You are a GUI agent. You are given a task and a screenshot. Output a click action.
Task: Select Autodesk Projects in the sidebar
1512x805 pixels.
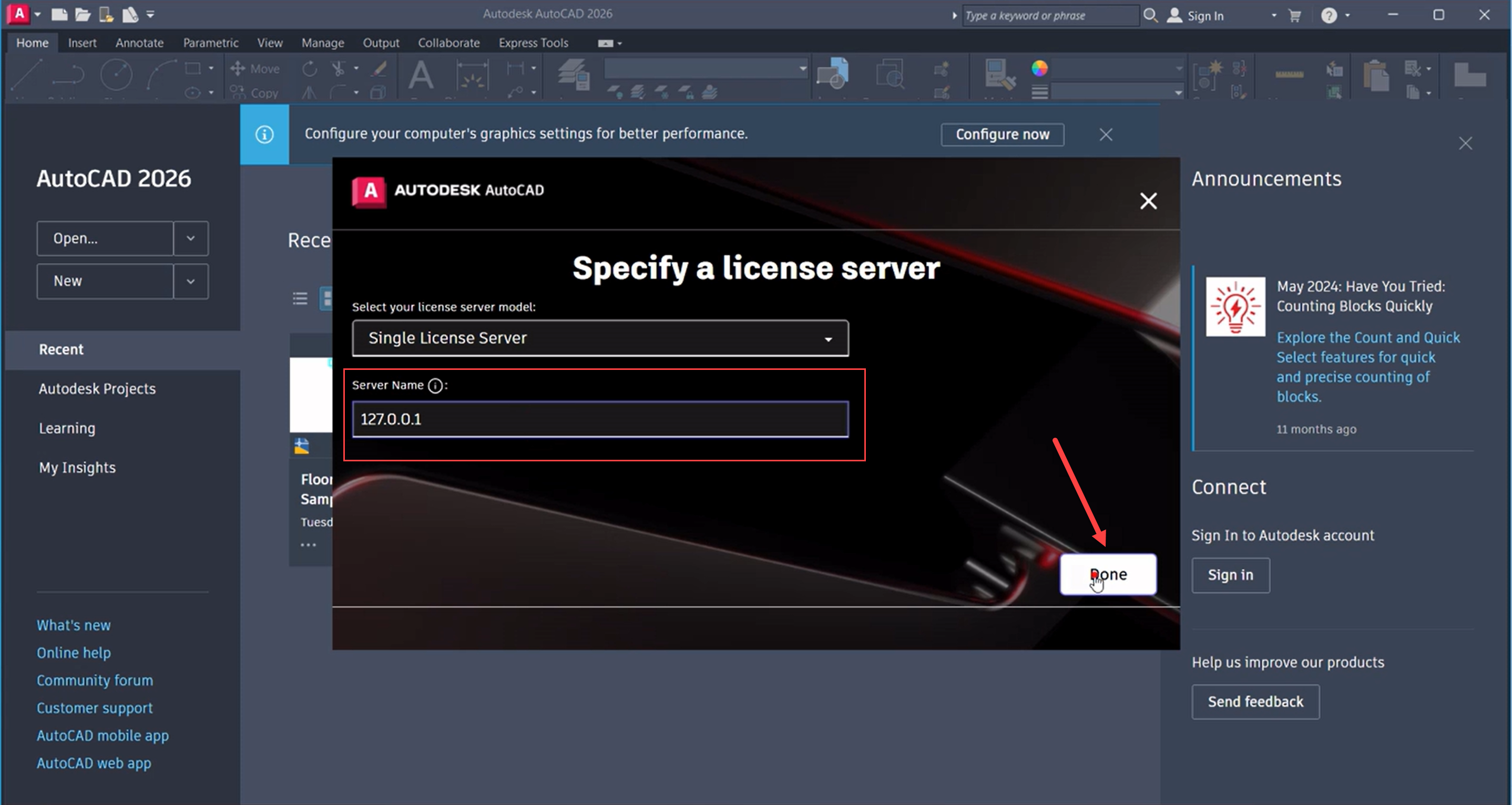[x=97, y=388]
